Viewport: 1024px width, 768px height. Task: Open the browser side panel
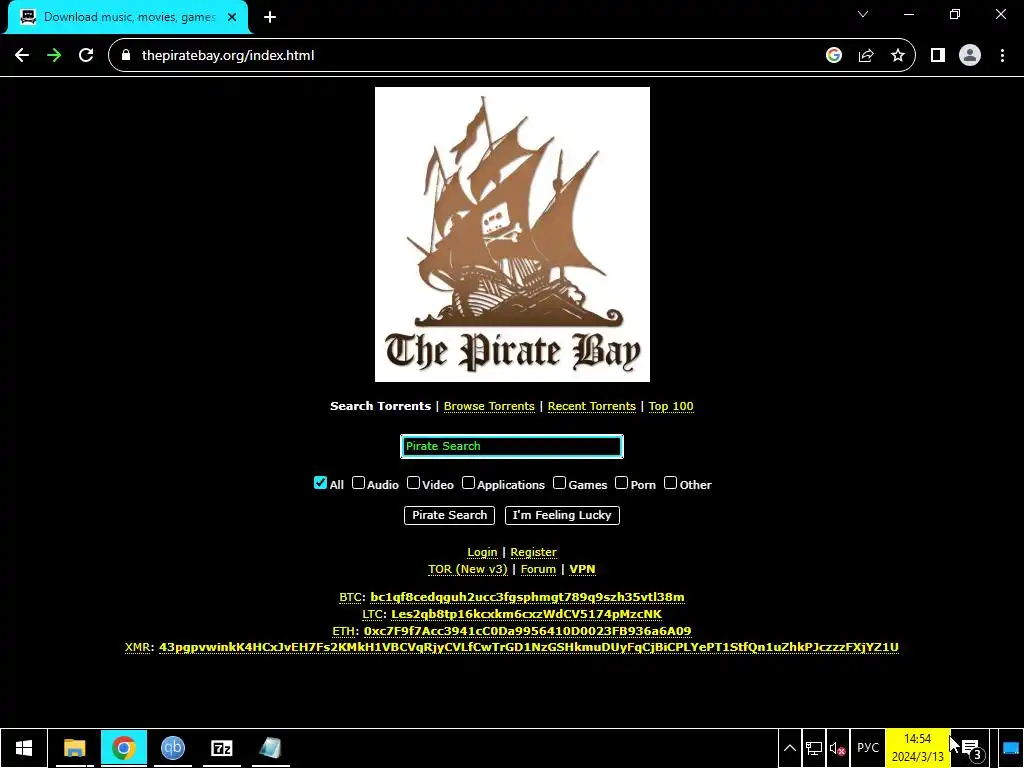[x=938, y=56]
